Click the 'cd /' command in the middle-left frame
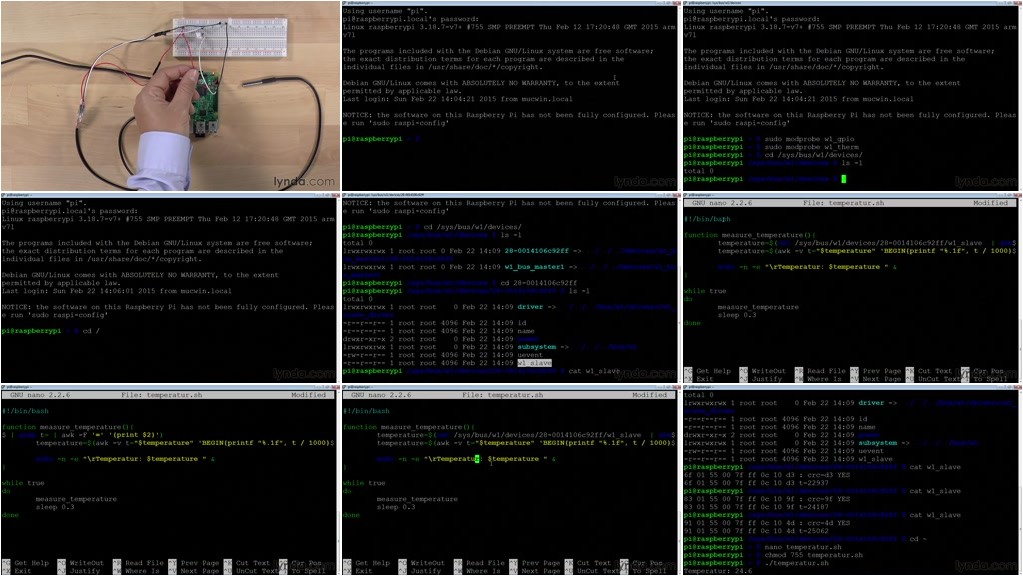 point(91,331)
